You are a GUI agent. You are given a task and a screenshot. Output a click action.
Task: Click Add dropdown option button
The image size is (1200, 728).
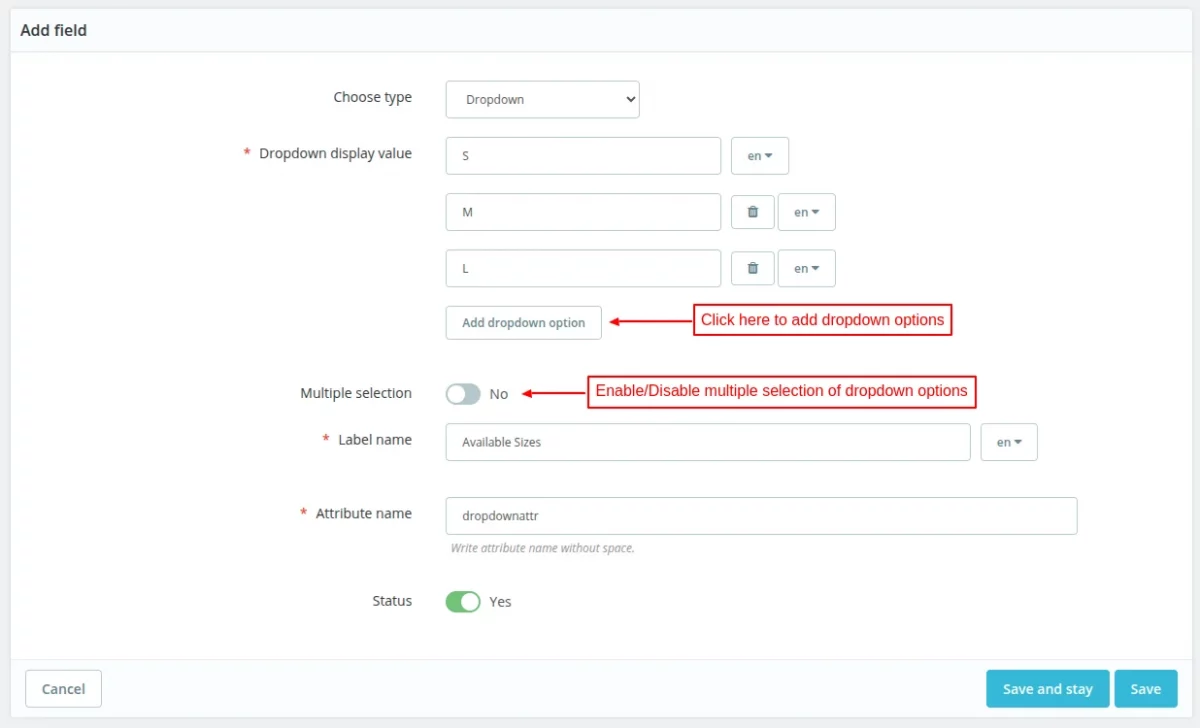(x=523, y=323)
